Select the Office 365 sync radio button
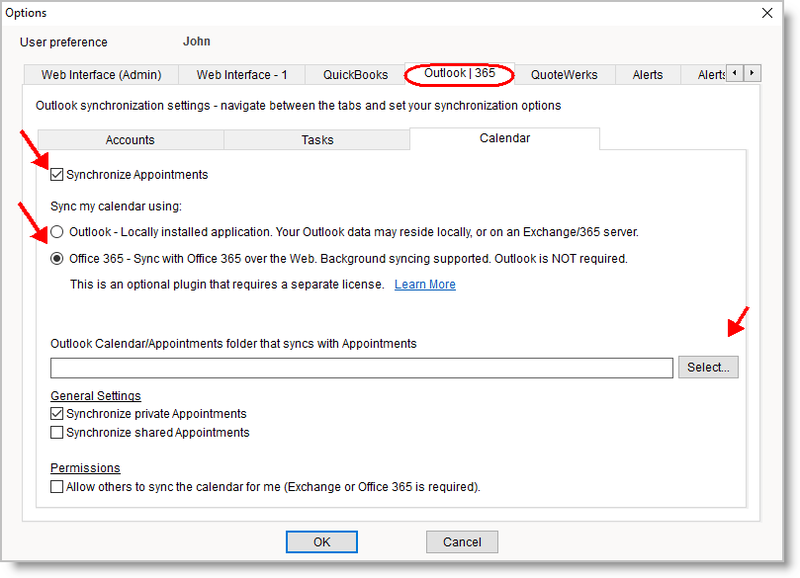 (x=58, y=258)
